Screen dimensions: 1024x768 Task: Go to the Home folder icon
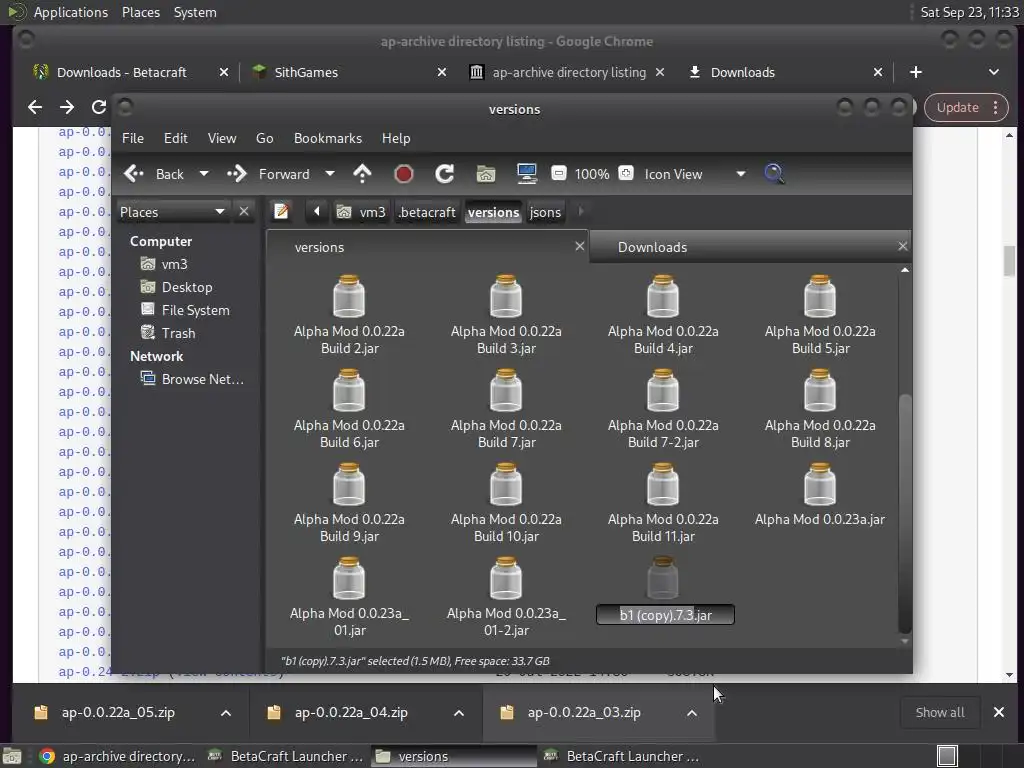click(x=485, y=174)
